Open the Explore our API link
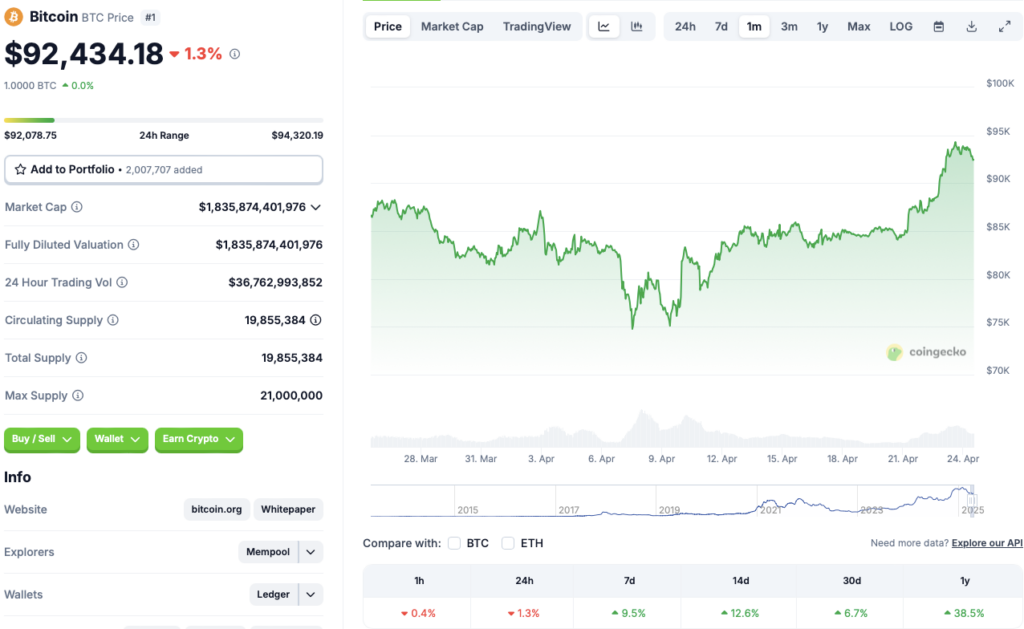The image size is (1024, 629). pyautogui.click(x=987, y=543)
